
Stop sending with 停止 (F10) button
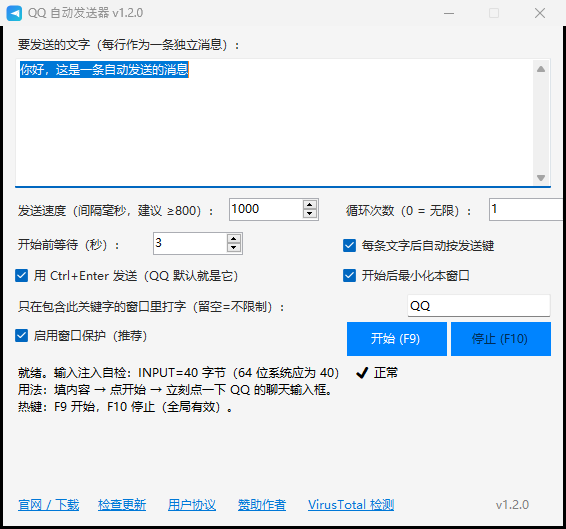tap(501, 339)
